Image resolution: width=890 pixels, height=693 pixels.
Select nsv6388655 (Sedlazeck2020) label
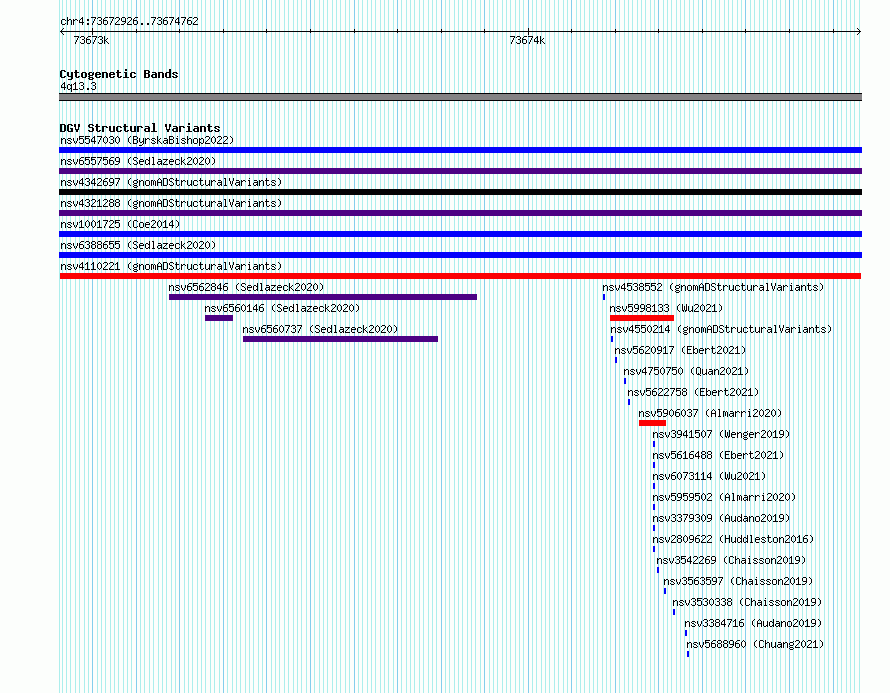point(138,245)
